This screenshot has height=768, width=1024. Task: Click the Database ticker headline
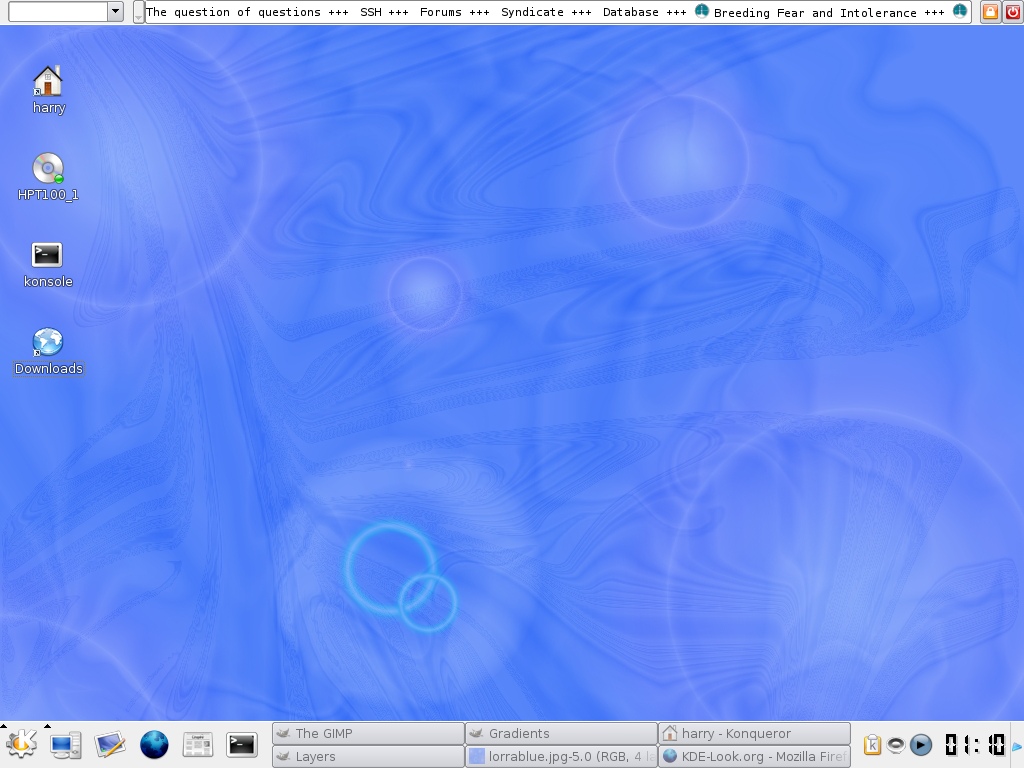coord(631,12)
